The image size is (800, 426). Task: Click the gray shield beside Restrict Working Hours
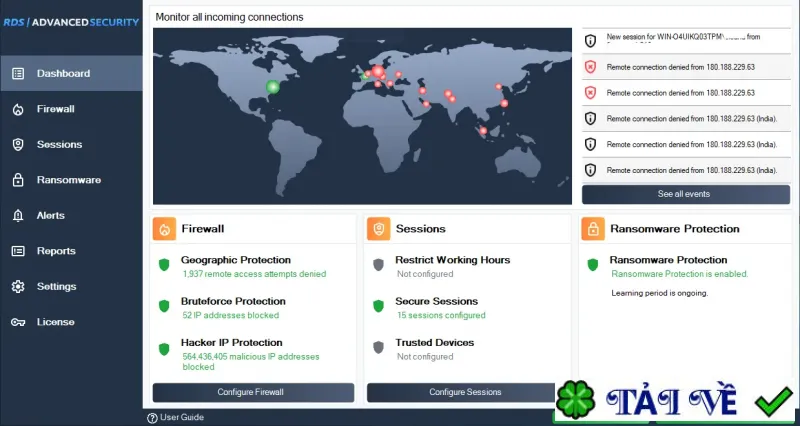[378, 265]
